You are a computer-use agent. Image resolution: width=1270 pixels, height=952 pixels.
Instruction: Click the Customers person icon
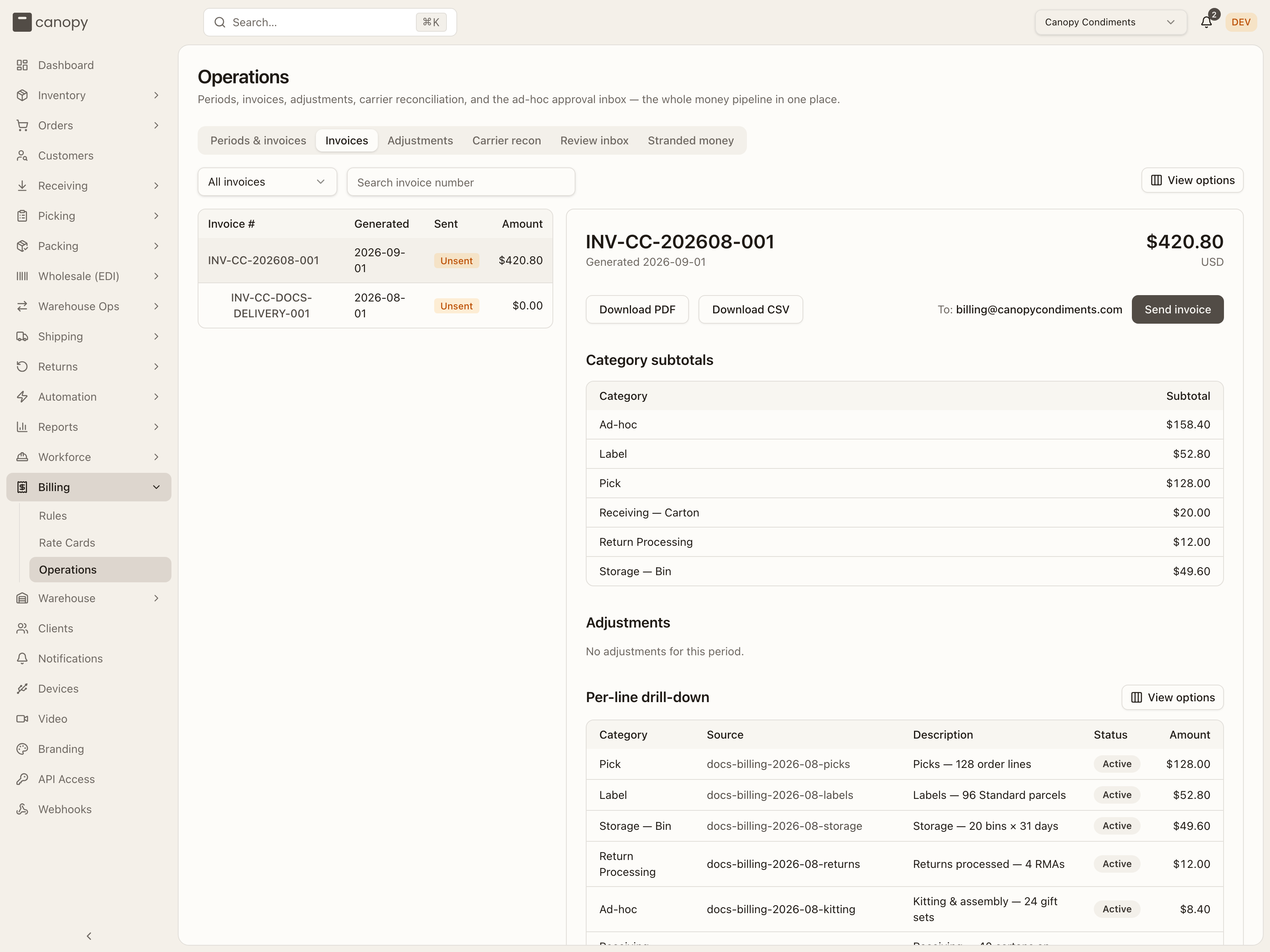tap(22, 155)
